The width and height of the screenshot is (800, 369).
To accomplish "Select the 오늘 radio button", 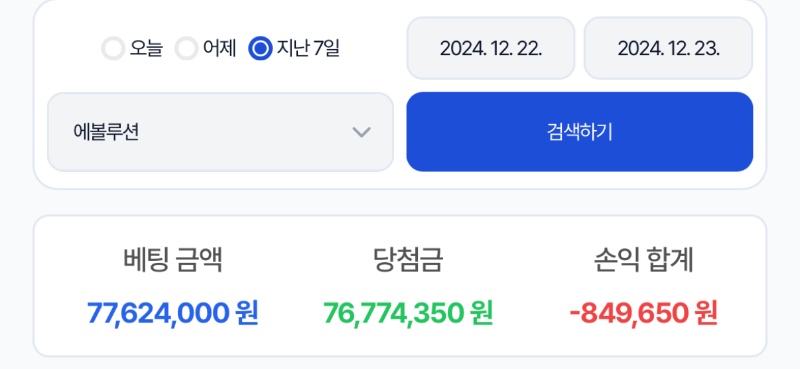I will (113, 48).
